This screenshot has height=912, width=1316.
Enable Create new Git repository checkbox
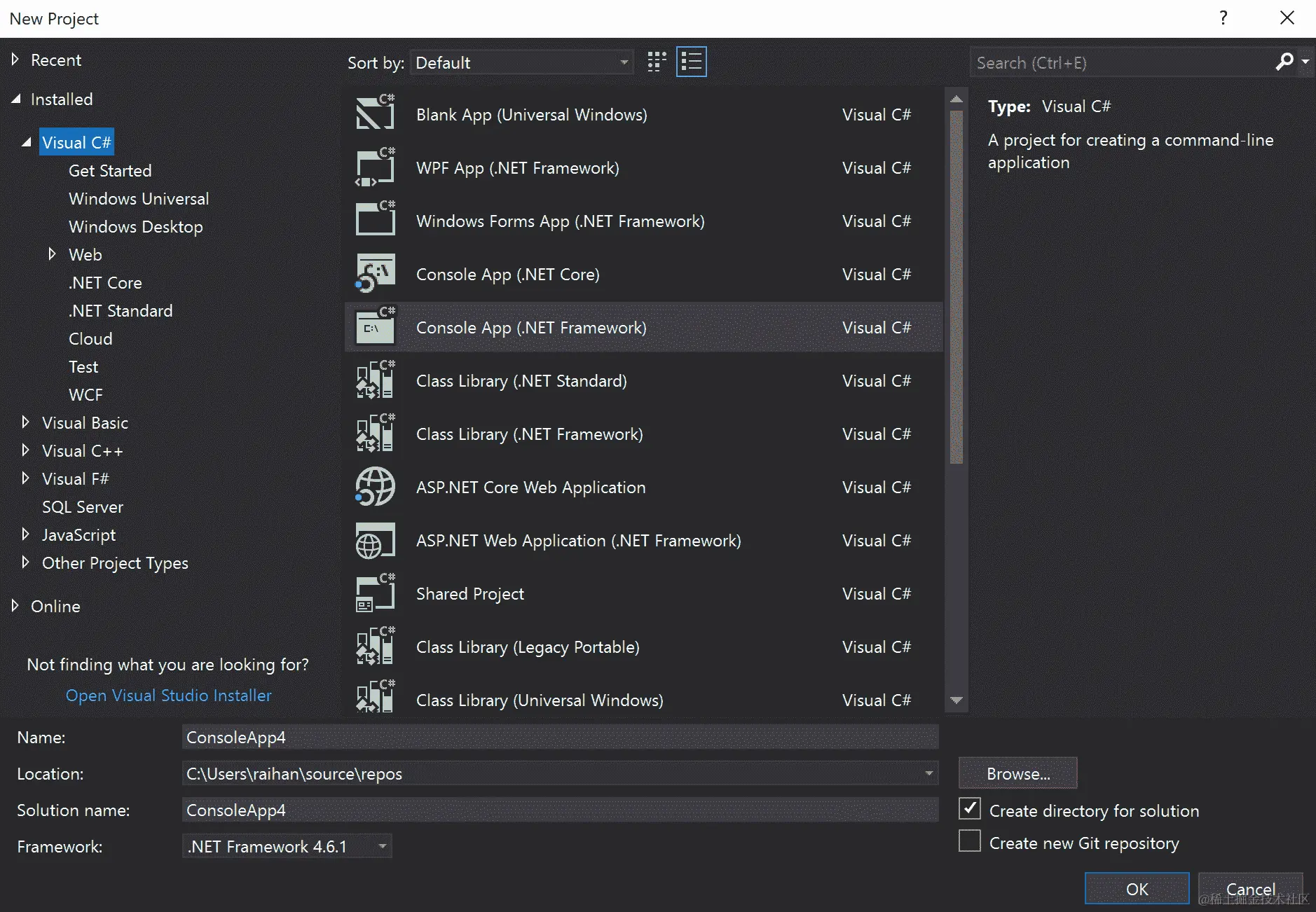tap(970, 841)
